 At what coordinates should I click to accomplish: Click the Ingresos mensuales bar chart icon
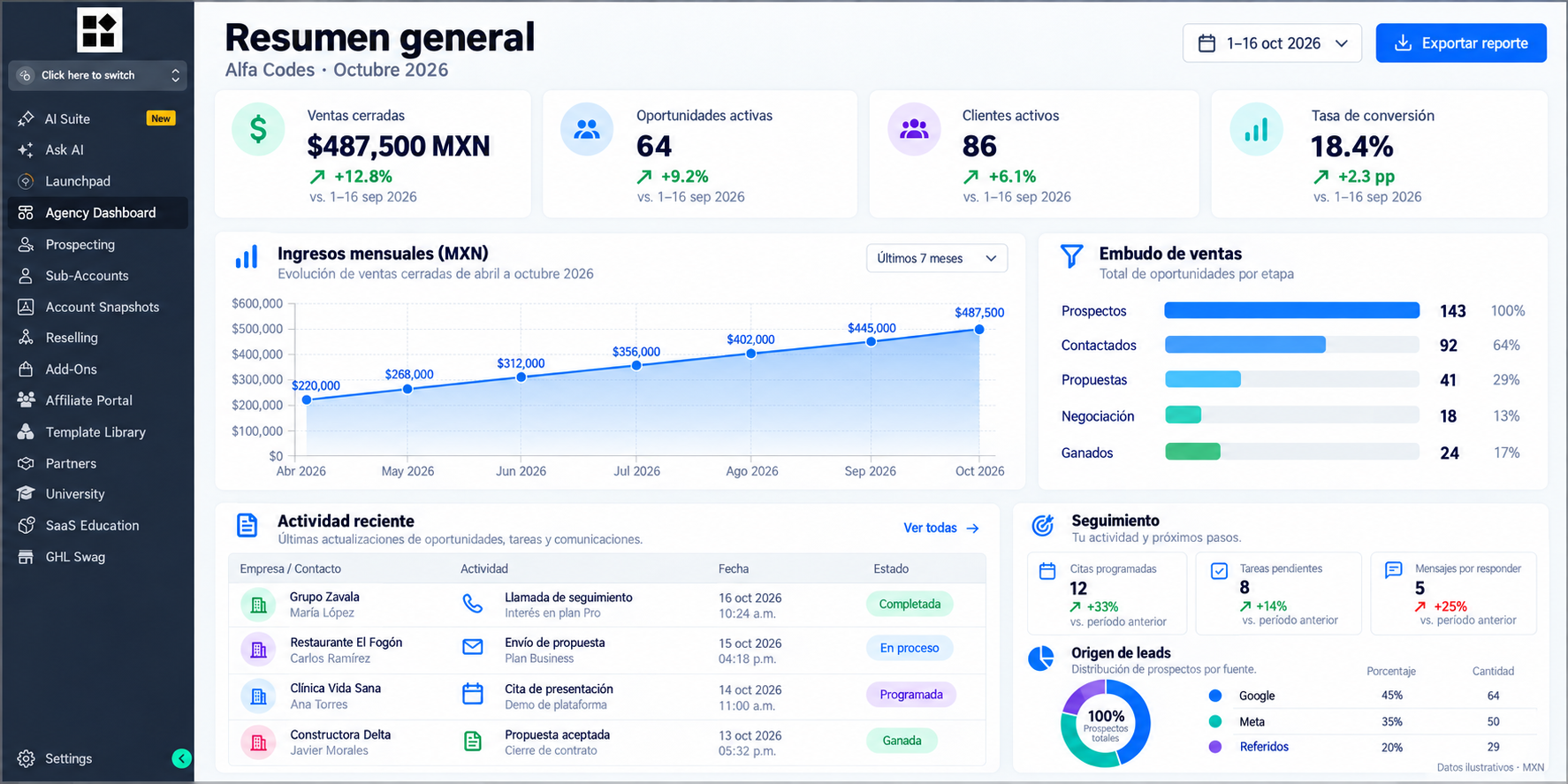click(x=247, y=257)
